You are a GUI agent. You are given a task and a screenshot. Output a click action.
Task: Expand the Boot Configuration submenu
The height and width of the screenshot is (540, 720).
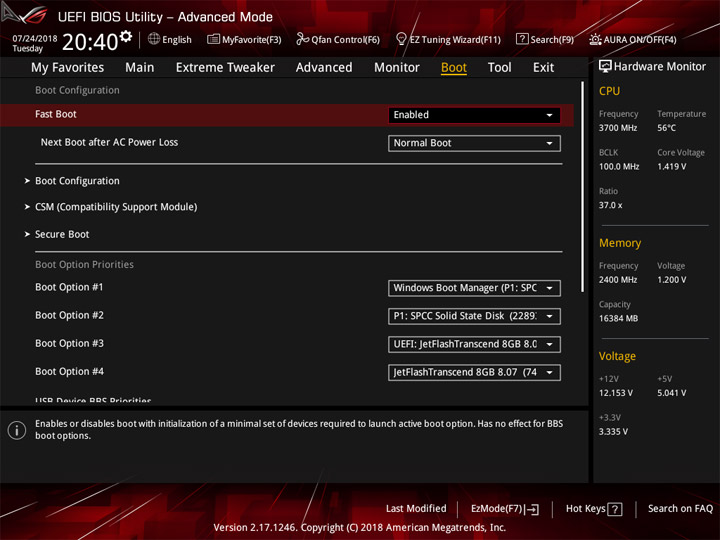tap(77, 181)
